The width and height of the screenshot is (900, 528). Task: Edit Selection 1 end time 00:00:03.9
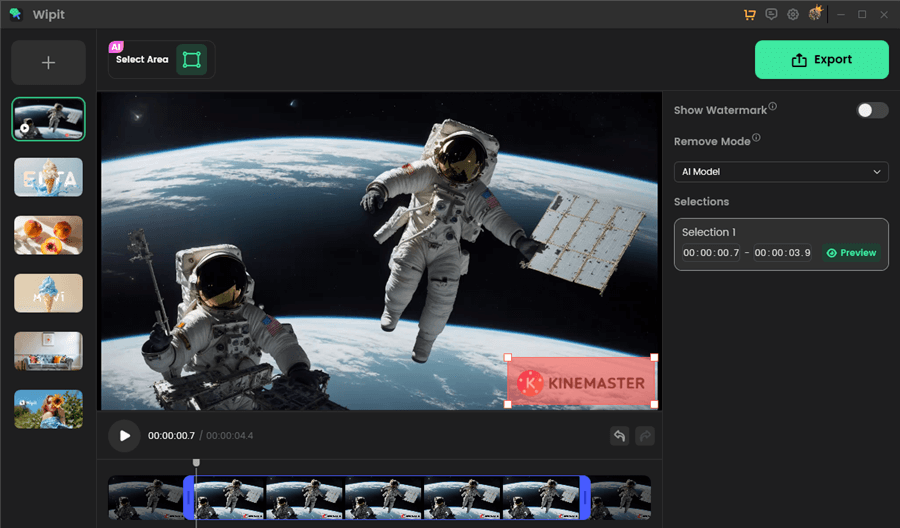pyautogui.click(x=782, y=253)
